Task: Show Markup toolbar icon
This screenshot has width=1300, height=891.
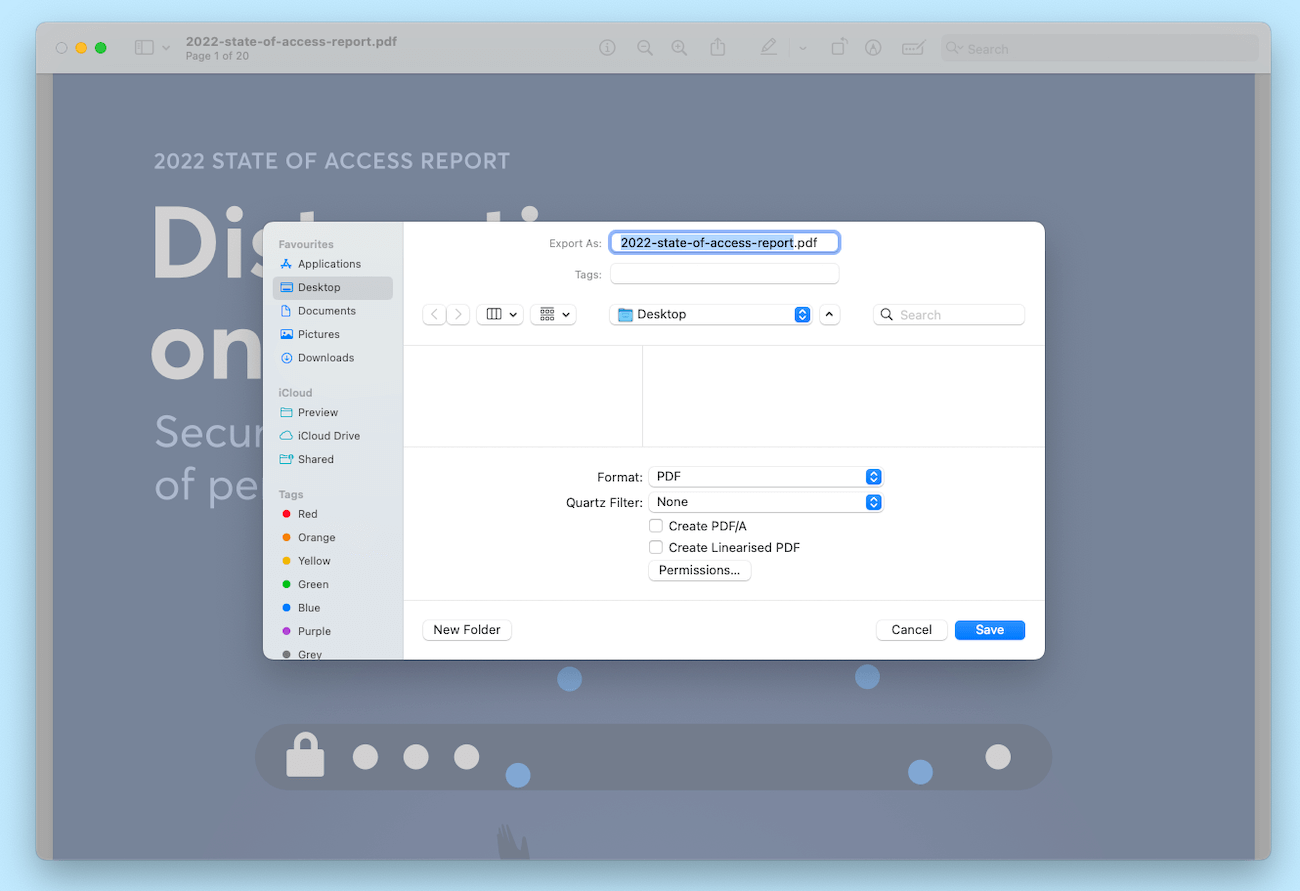Action: [873, 48]
